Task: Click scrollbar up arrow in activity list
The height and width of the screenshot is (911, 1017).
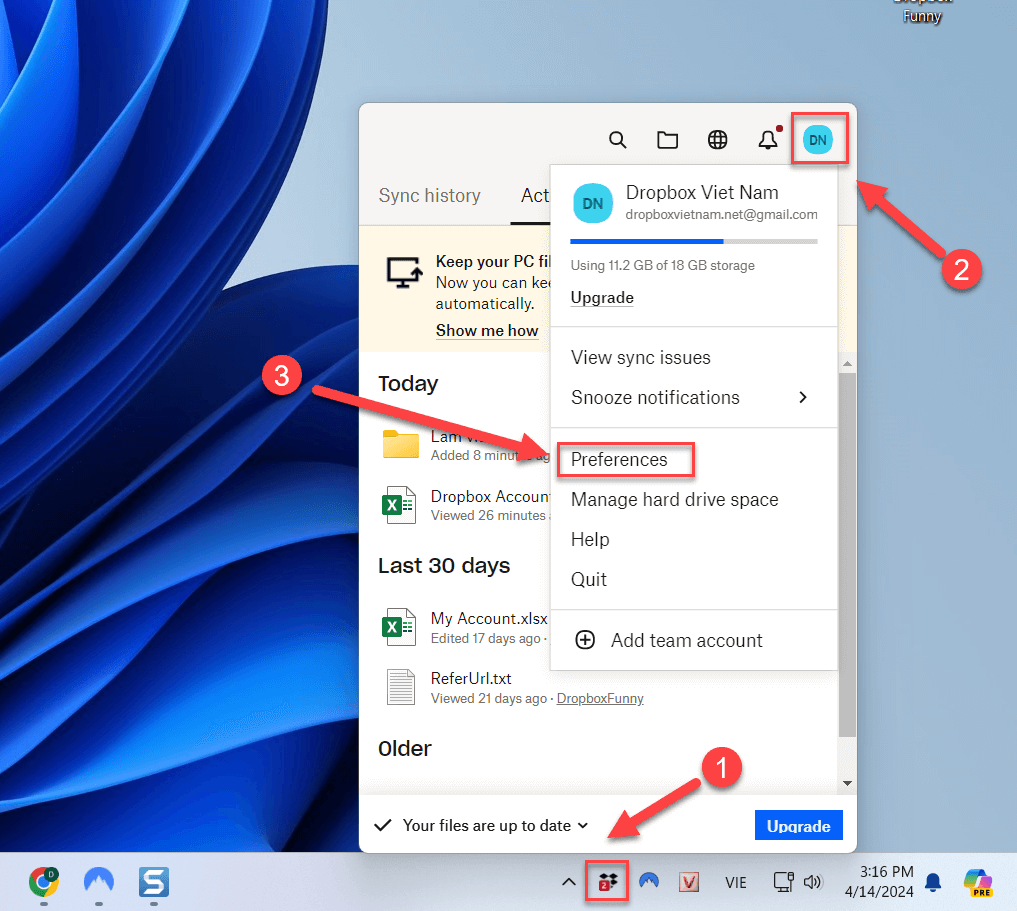Action: (x=847, y=364)
